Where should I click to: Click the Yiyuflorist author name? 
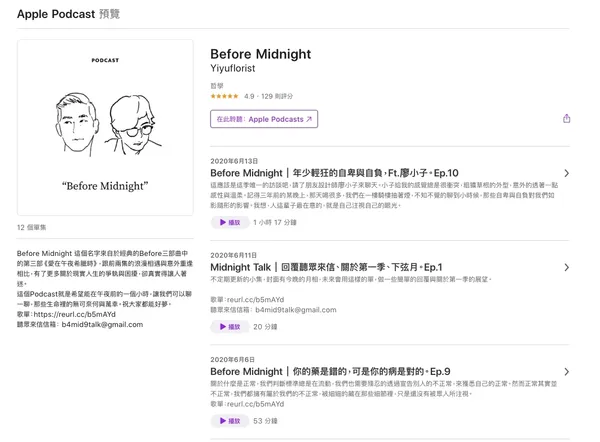pyautogui.click(x=233, y=69)
